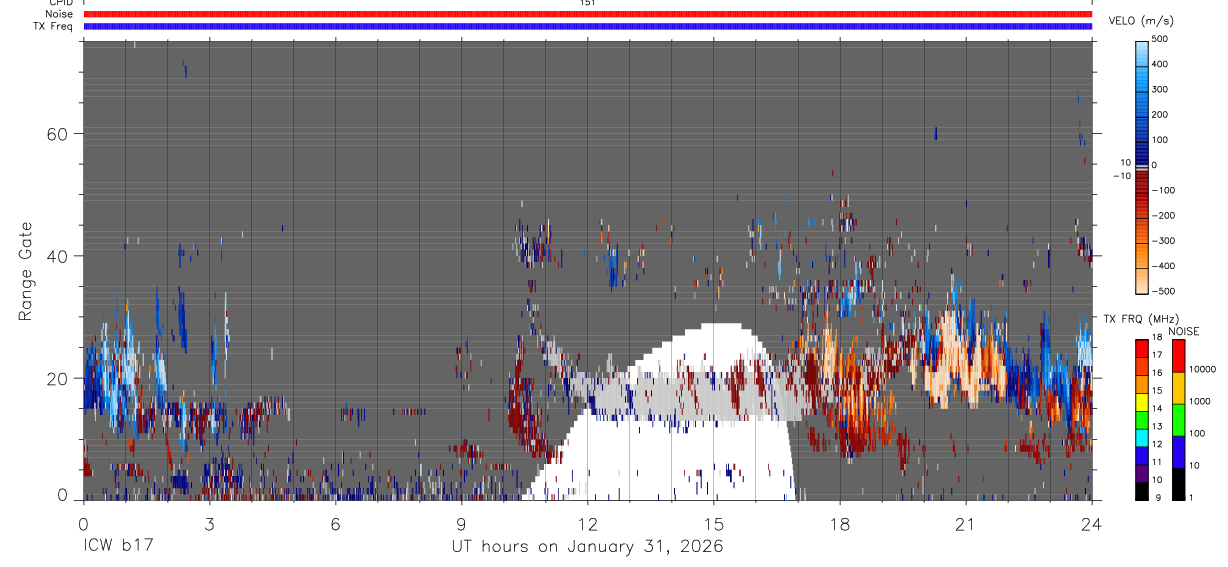The height and width of the screenshot is (567, 1228).
Task: Click the "ICW b17" radar beam label
Action: click(x=117, y=546)
